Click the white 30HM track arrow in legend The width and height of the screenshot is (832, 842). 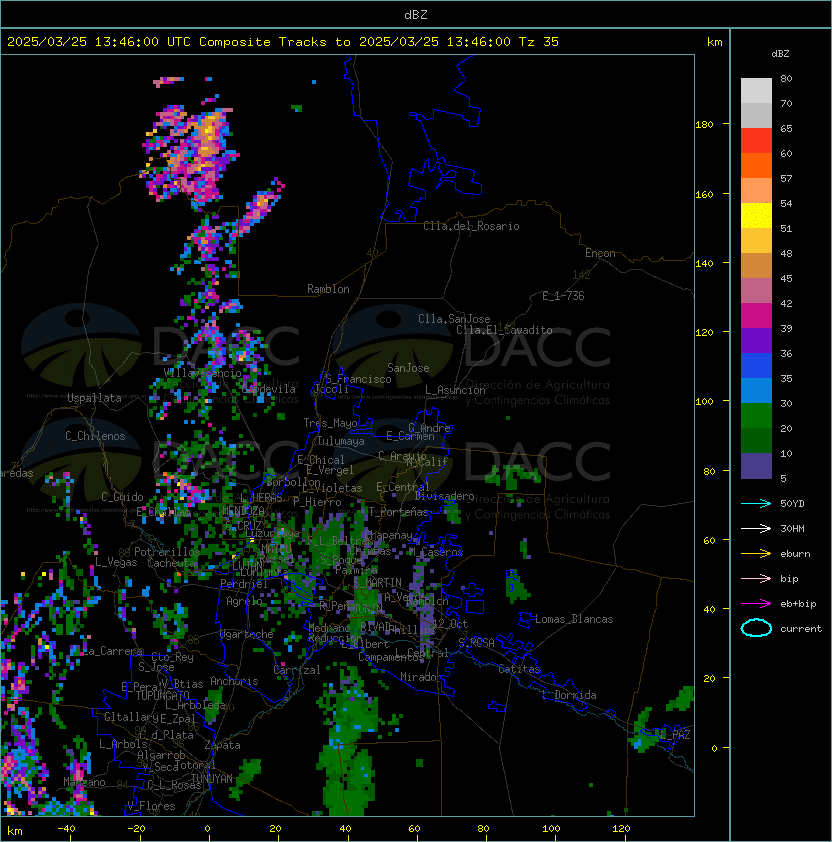click(x=756, y=528)
